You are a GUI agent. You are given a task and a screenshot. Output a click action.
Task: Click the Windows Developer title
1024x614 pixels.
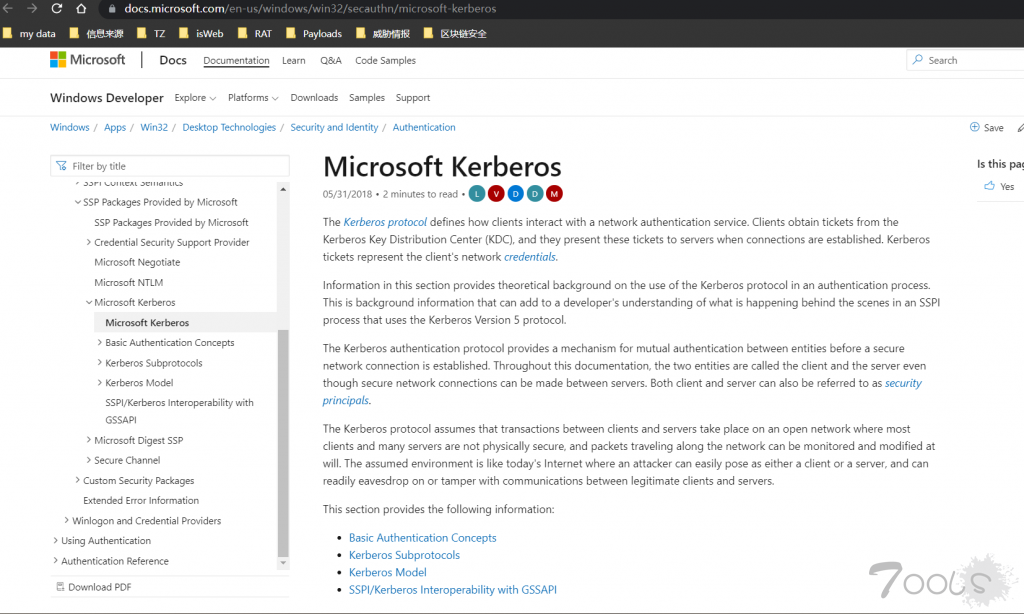107,98
